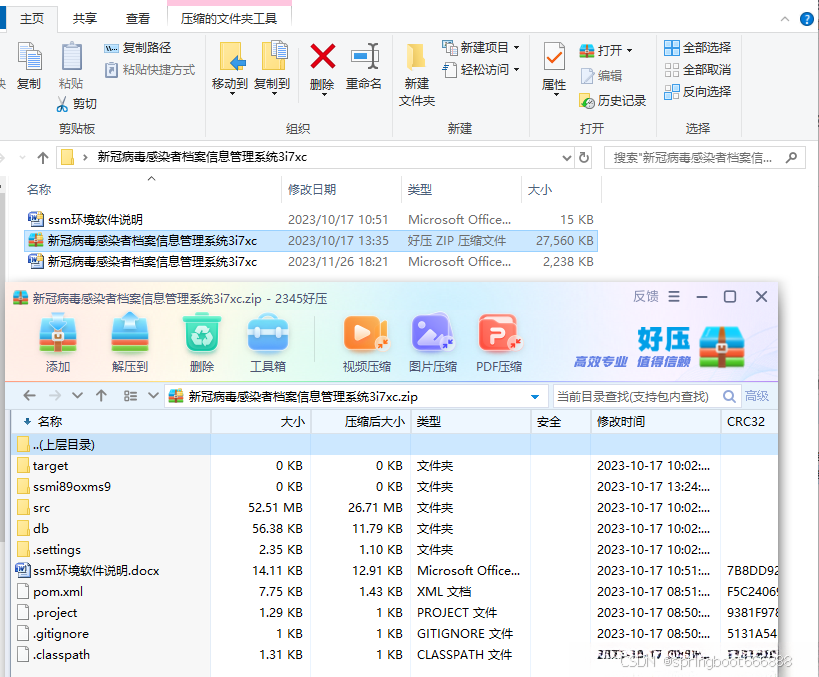819x677 pixels.
Task: Select parent directory row in HaoZip
Action: coord(394,445)
